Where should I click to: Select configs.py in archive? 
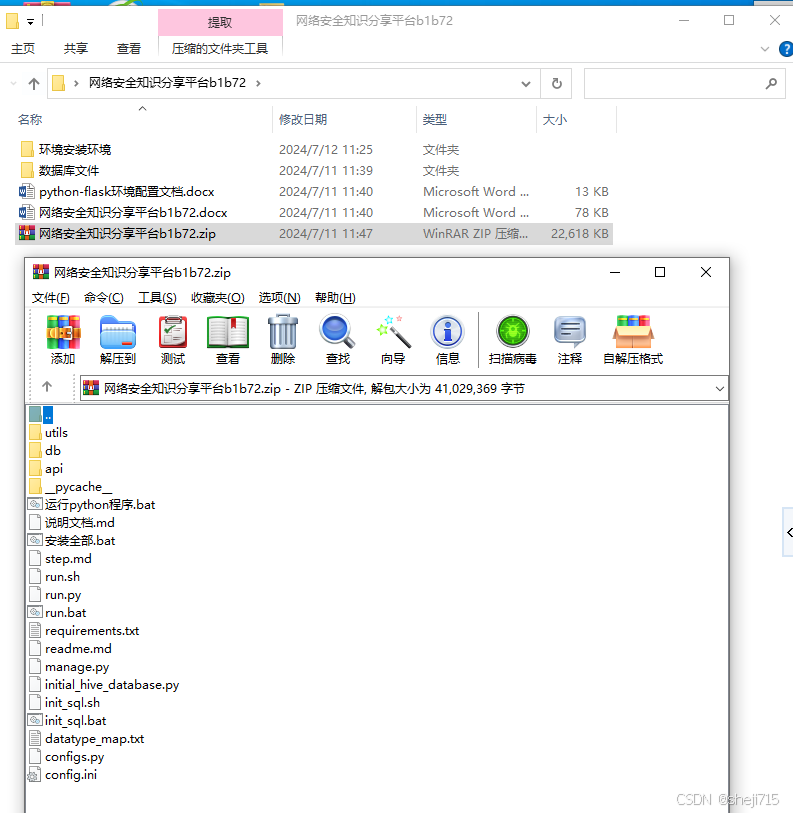[x=67, y=757]
